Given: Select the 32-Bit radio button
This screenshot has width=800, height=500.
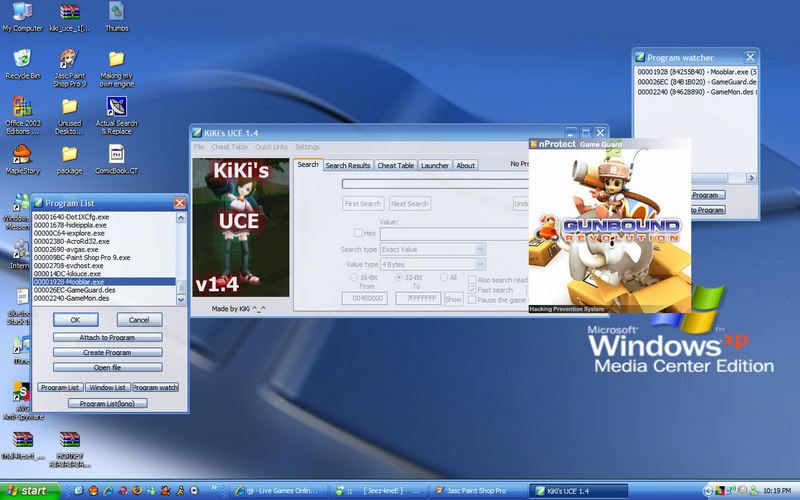Looking at the screenshot, I should [399, 277].
